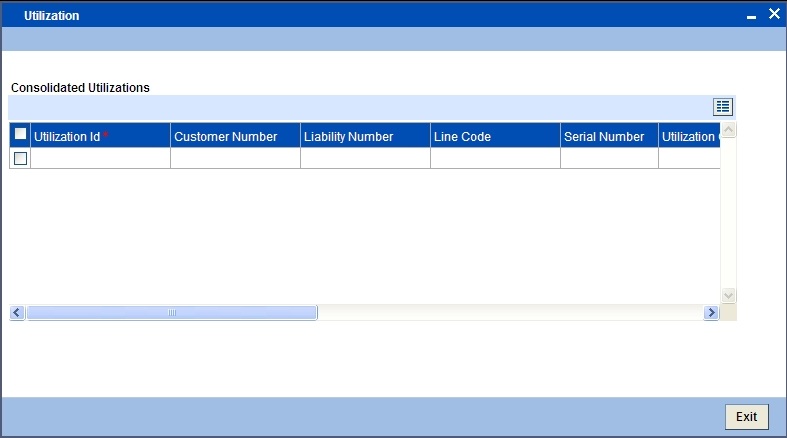Click the Customer Number column header
The width and height of the screenshot is (787, 438).
pos(235,136)
